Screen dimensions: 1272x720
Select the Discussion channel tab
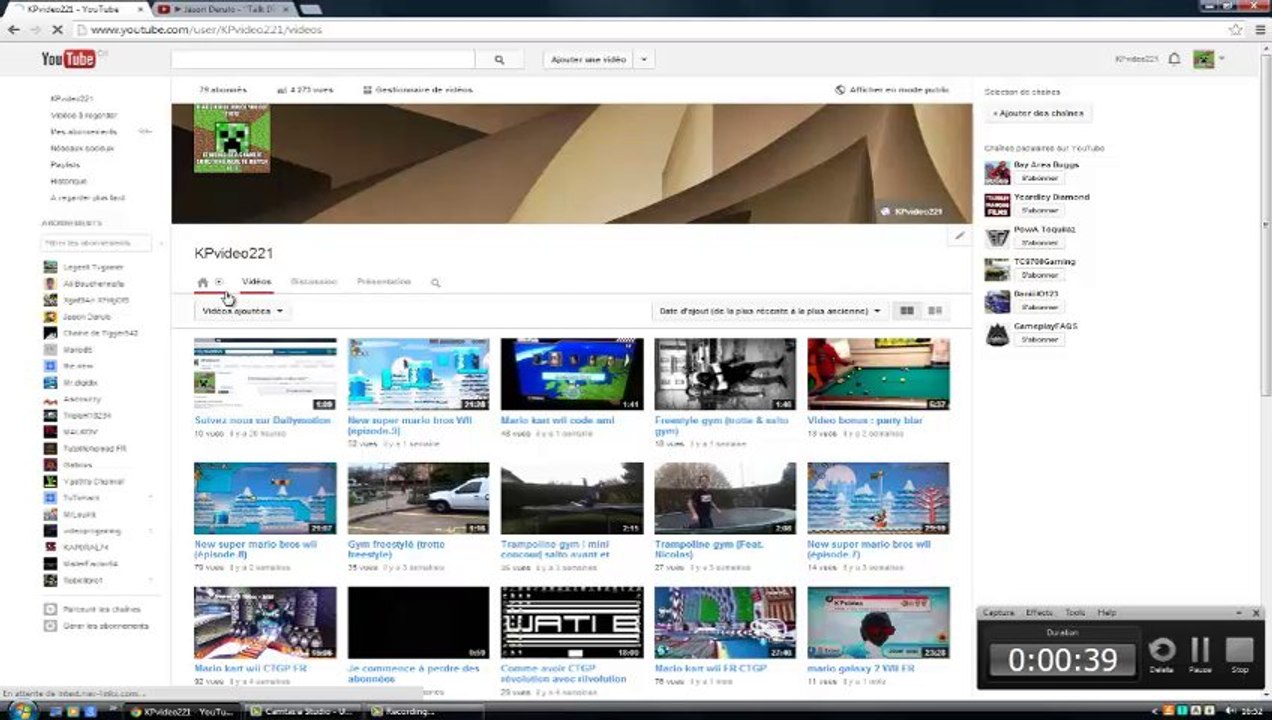coord(313,282)
